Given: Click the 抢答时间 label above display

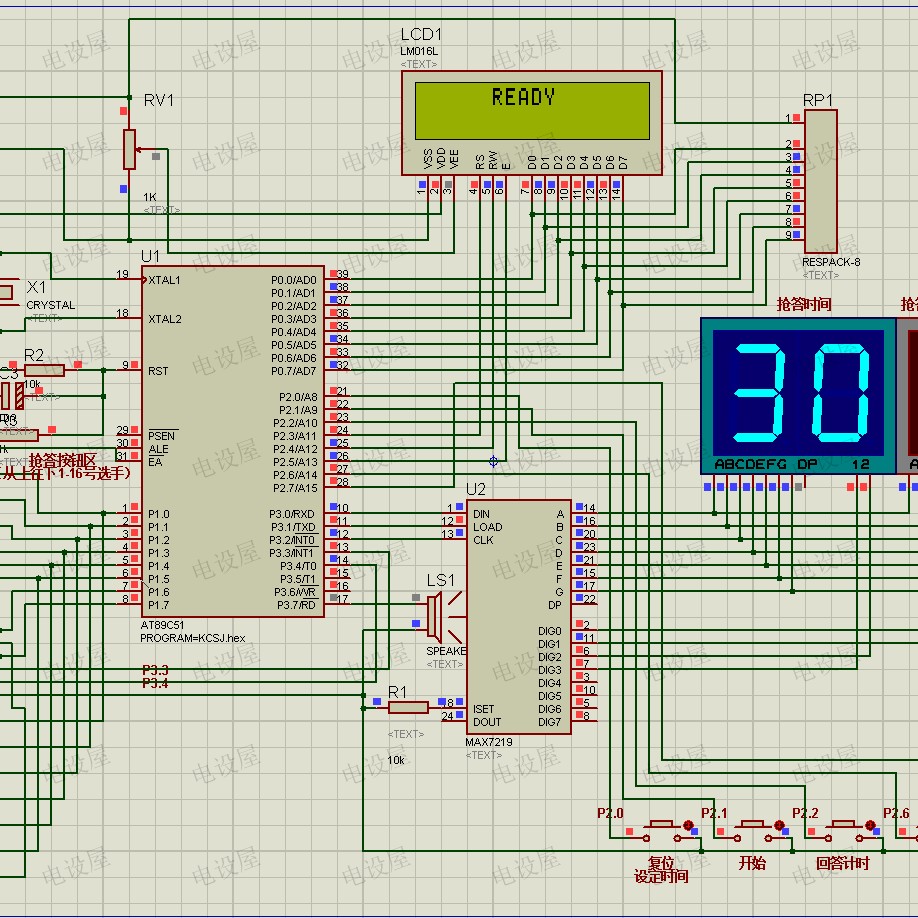Looking at the screenshot, I should (x=803, y=304).
